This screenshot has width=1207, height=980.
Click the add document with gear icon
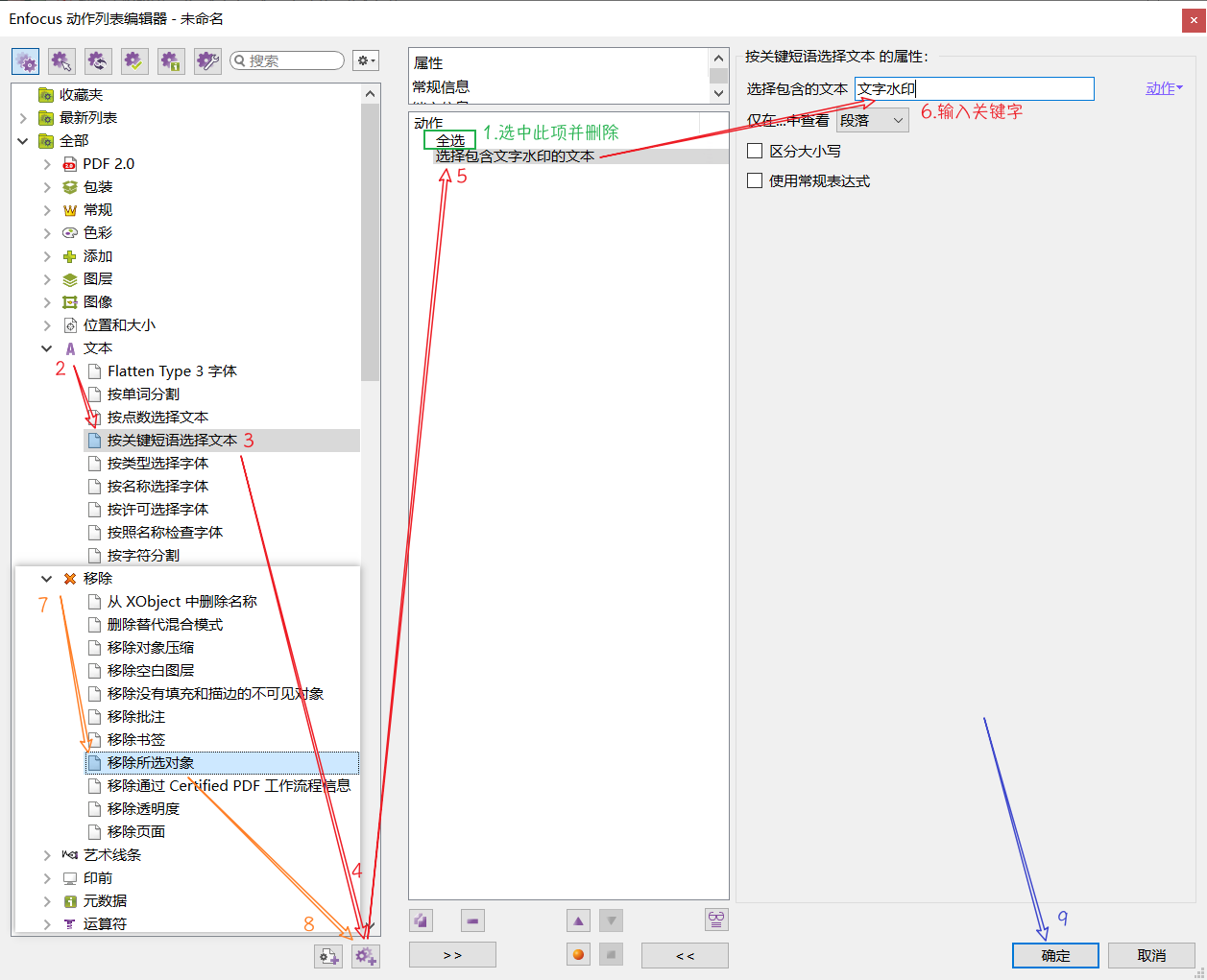click(x=328, y=956)
